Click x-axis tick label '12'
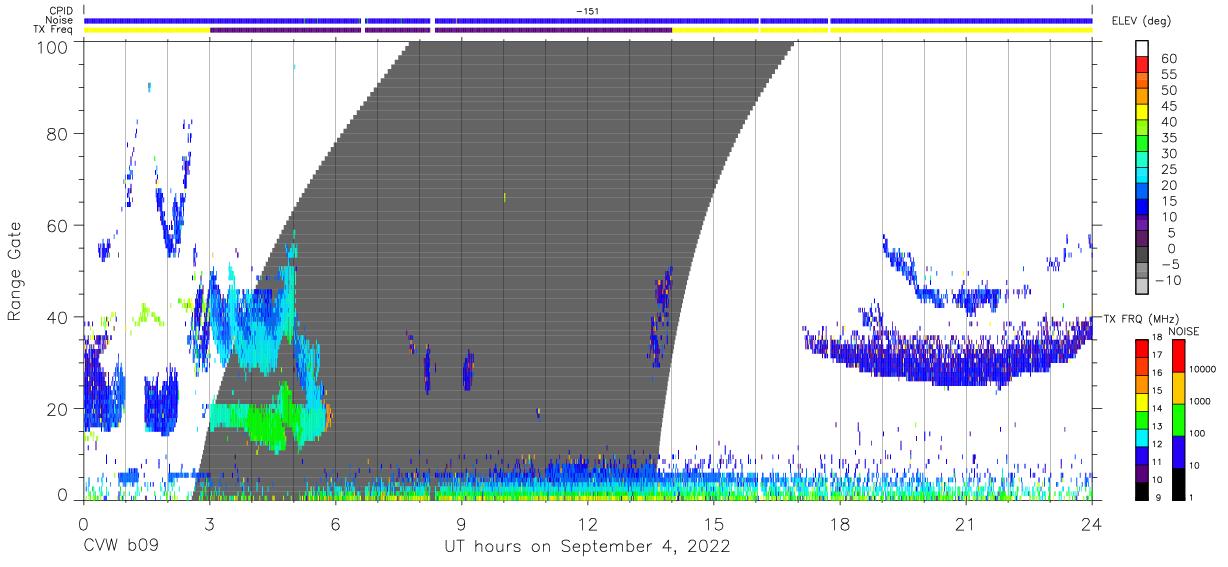The width and height of the screenshot is (1228, 567). tap(587, 523)
